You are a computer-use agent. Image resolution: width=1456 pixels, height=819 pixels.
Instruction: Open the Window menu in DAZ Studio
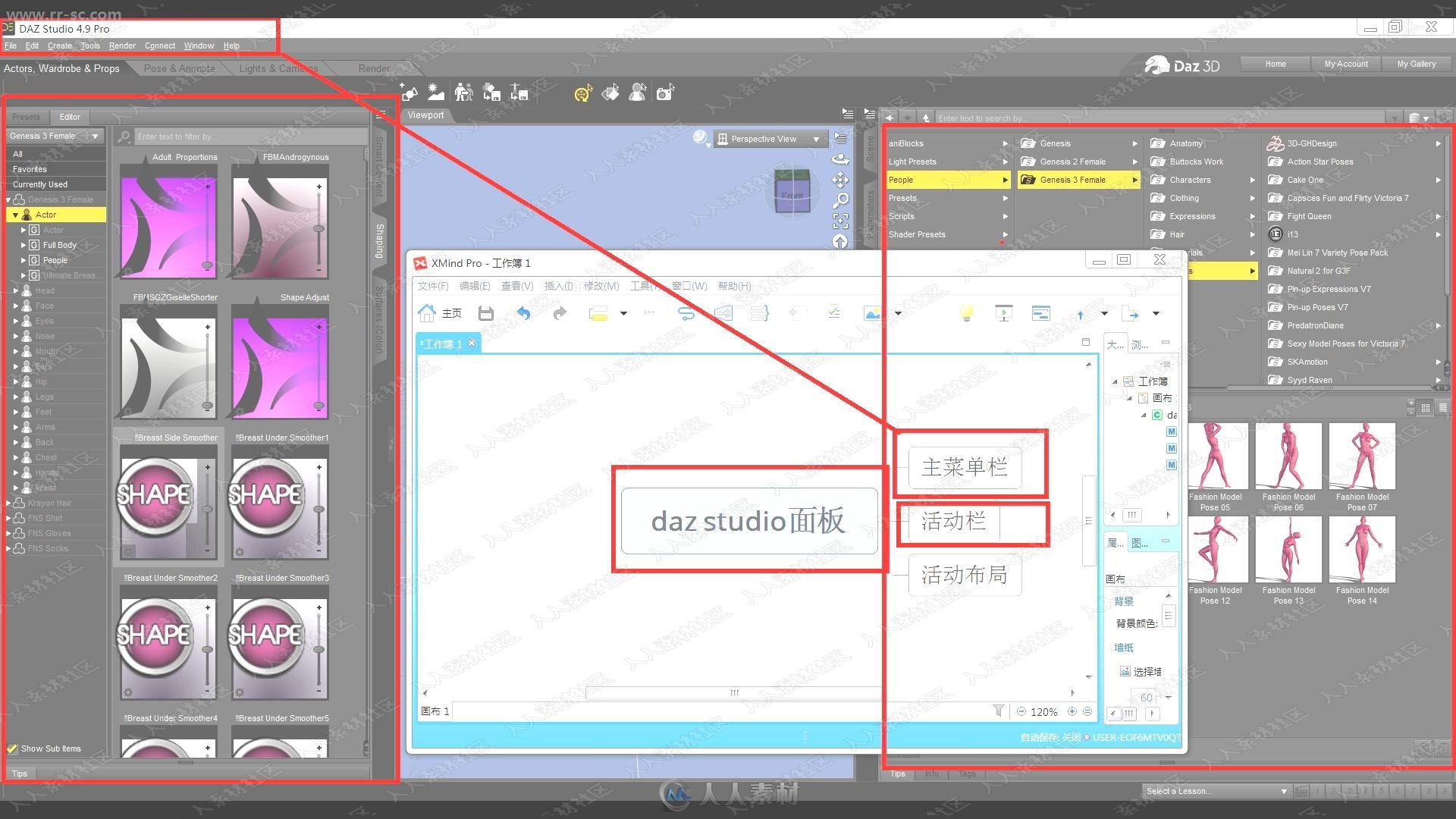pos(199,45)
